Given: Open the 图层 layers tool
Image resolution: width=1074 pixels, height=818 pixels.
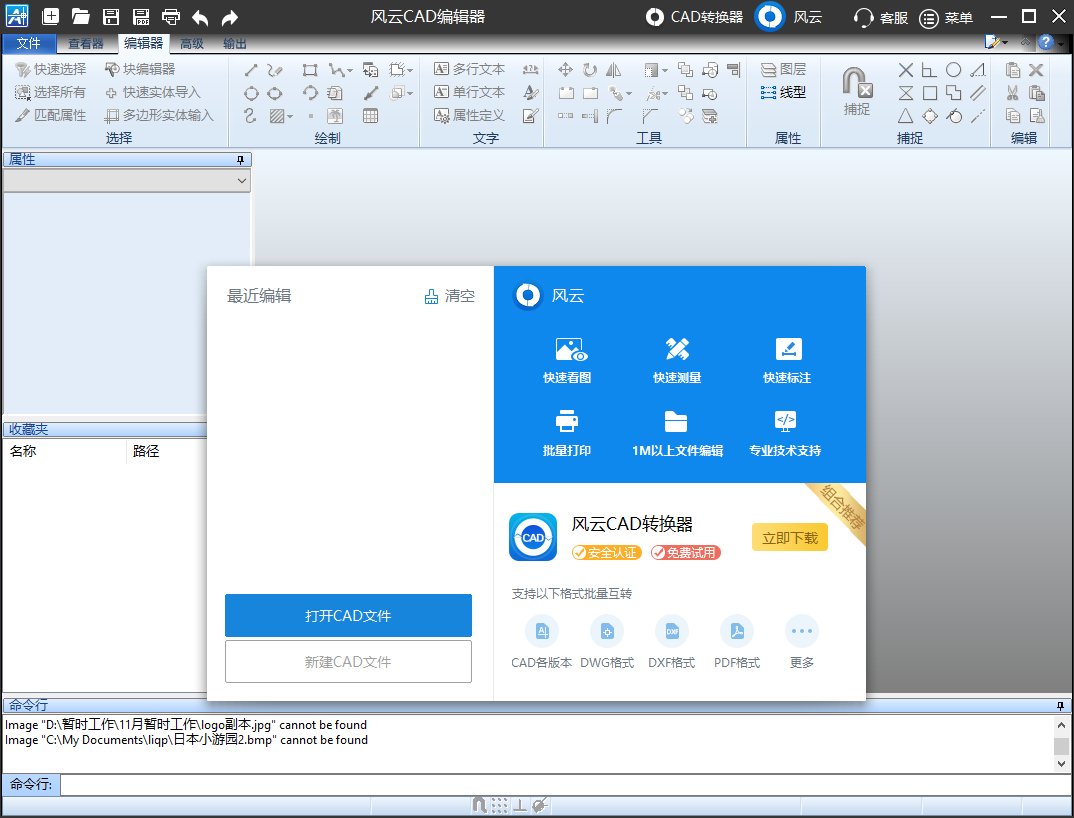Looking at the screenshot, I should (783, 69).
